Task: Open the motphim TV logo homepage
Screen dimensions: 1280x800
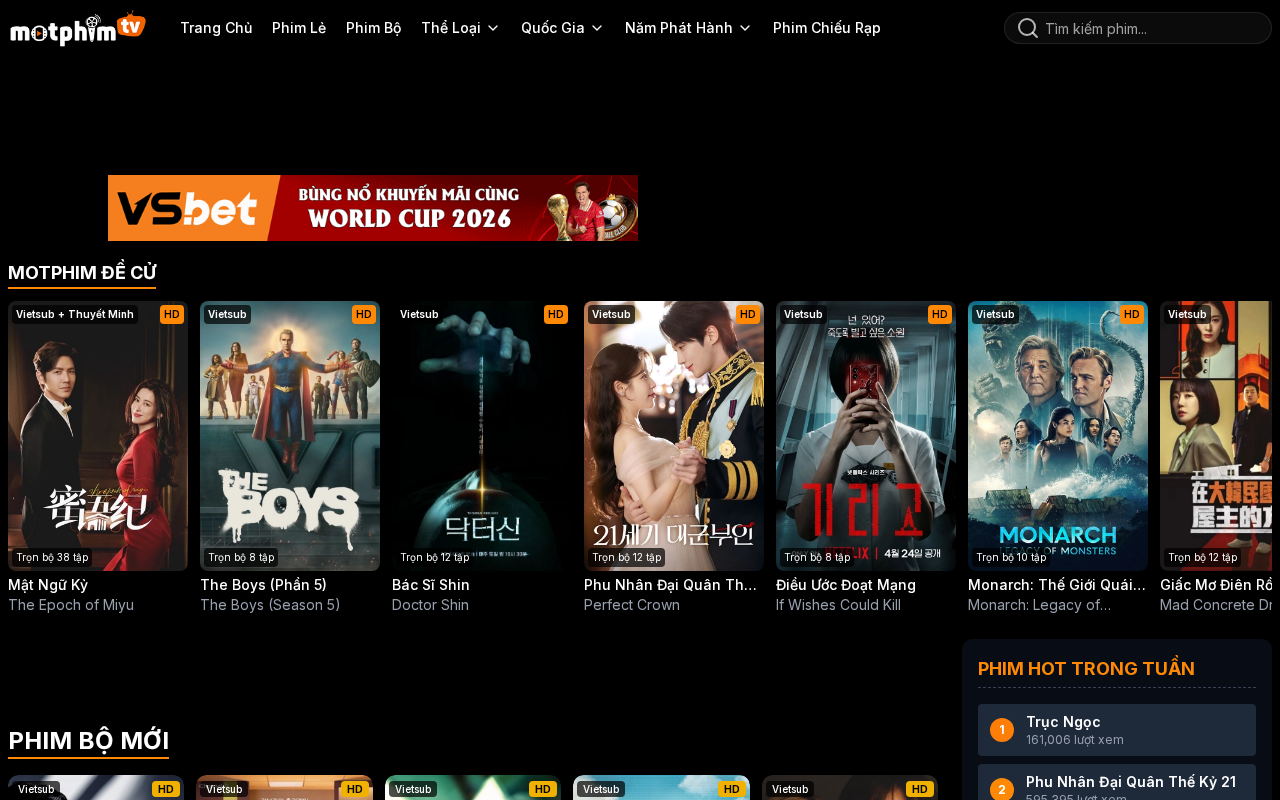Action: [78, 28]
